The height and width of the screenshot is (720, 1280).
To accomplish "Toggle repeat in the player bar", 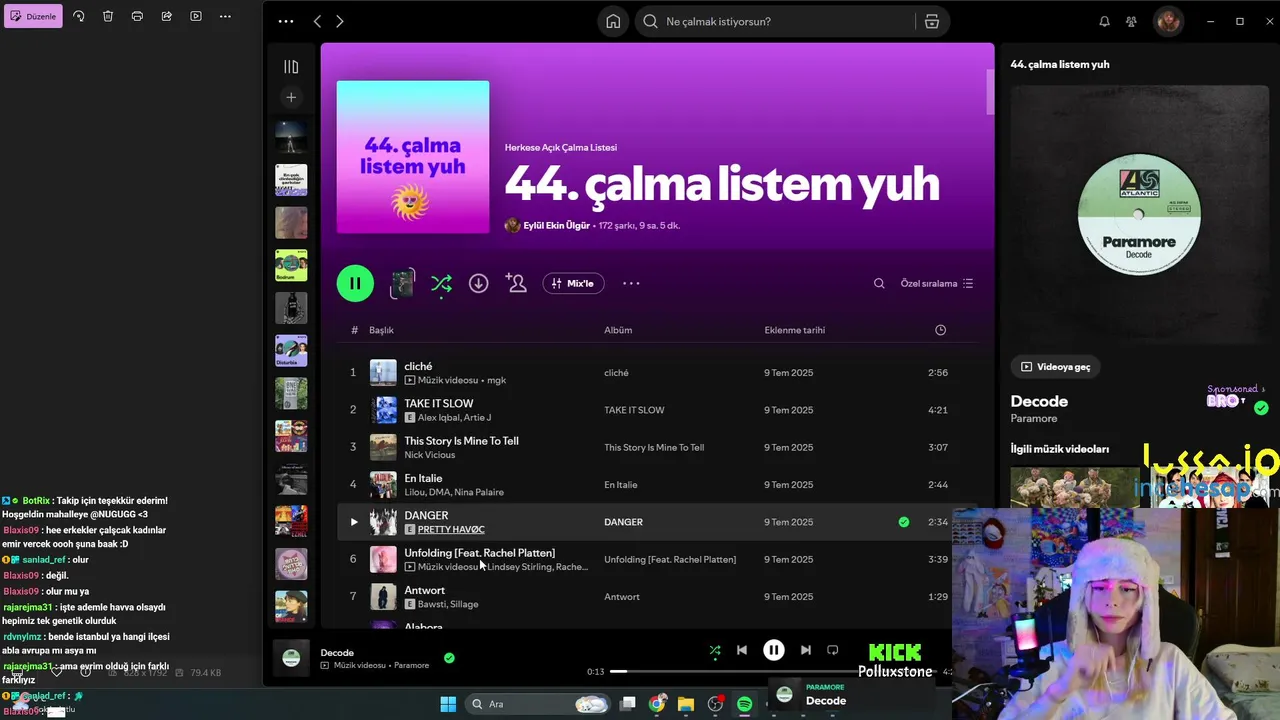I will (833, 650).
